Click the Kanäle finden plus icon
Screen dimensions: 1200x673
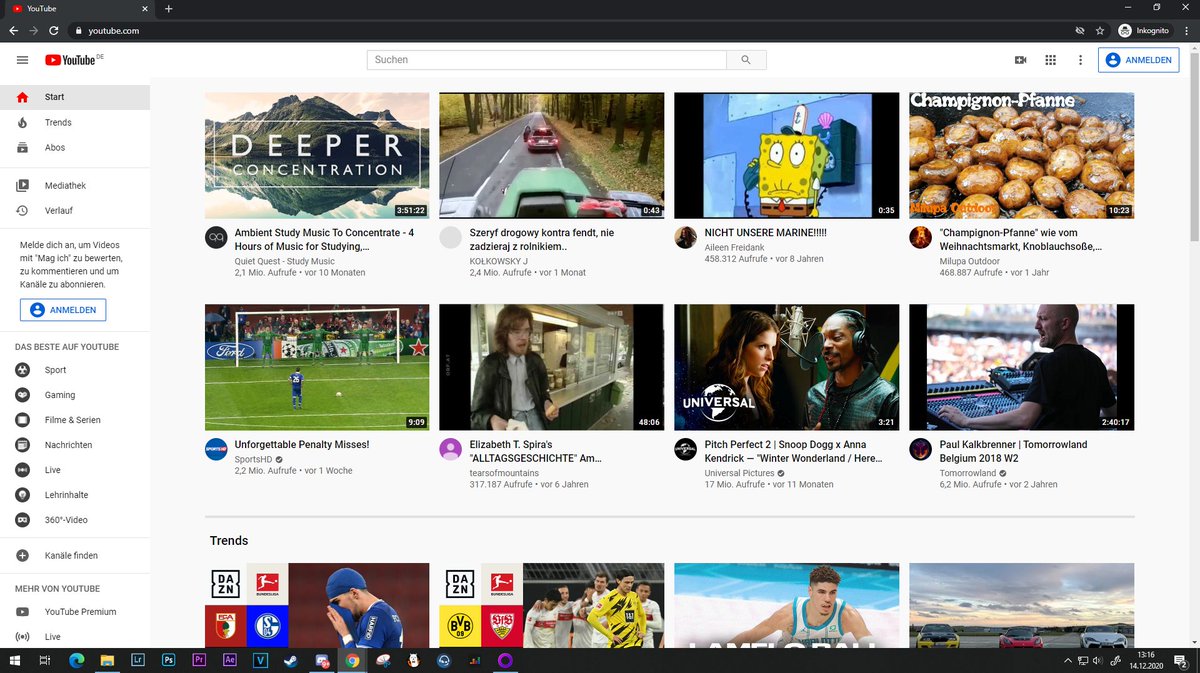click(x=22, y=555)
